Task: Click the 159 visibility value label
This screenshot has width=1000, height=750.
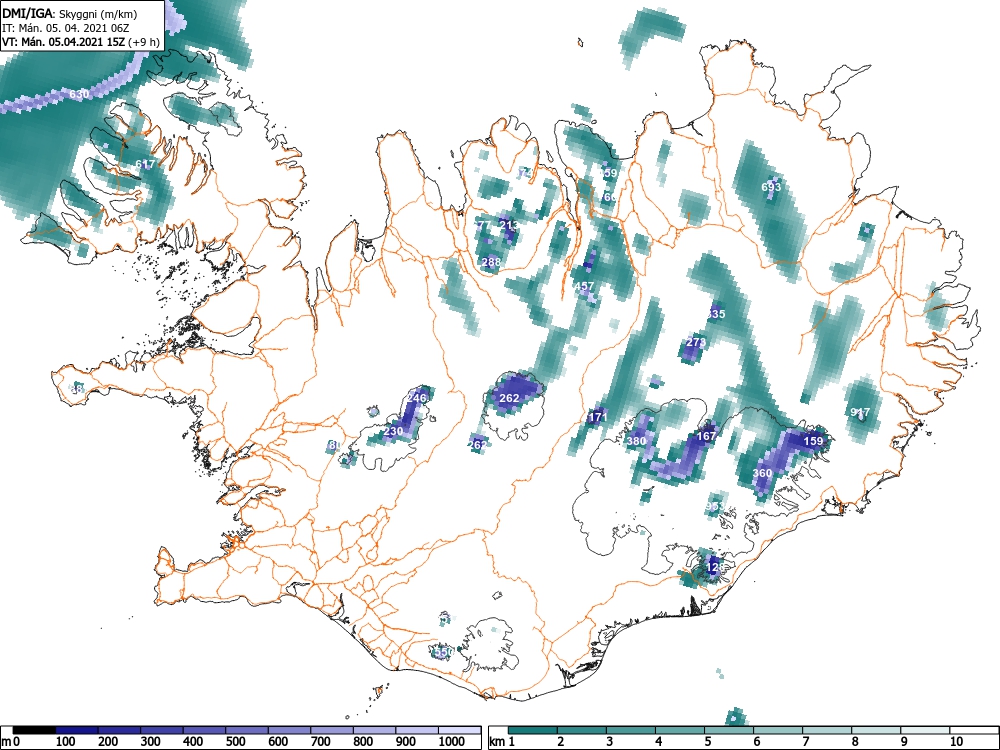Action: 813,441
